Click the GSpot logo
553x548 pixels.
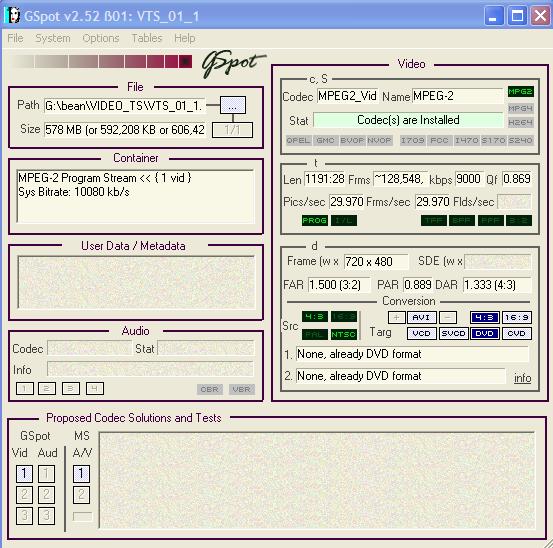point(233,64)
